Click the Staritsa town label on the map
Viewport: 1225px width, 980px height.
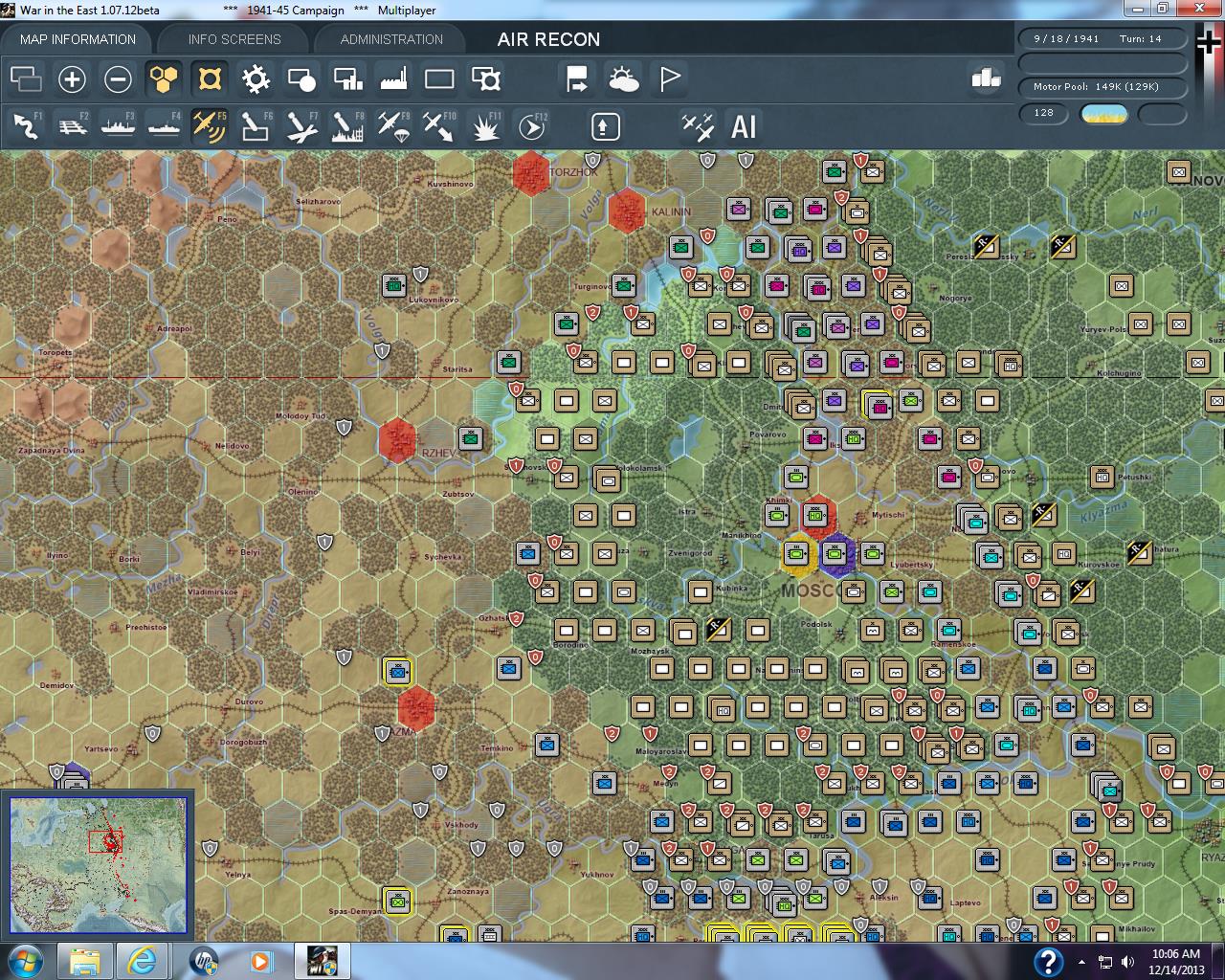[457, 368]
